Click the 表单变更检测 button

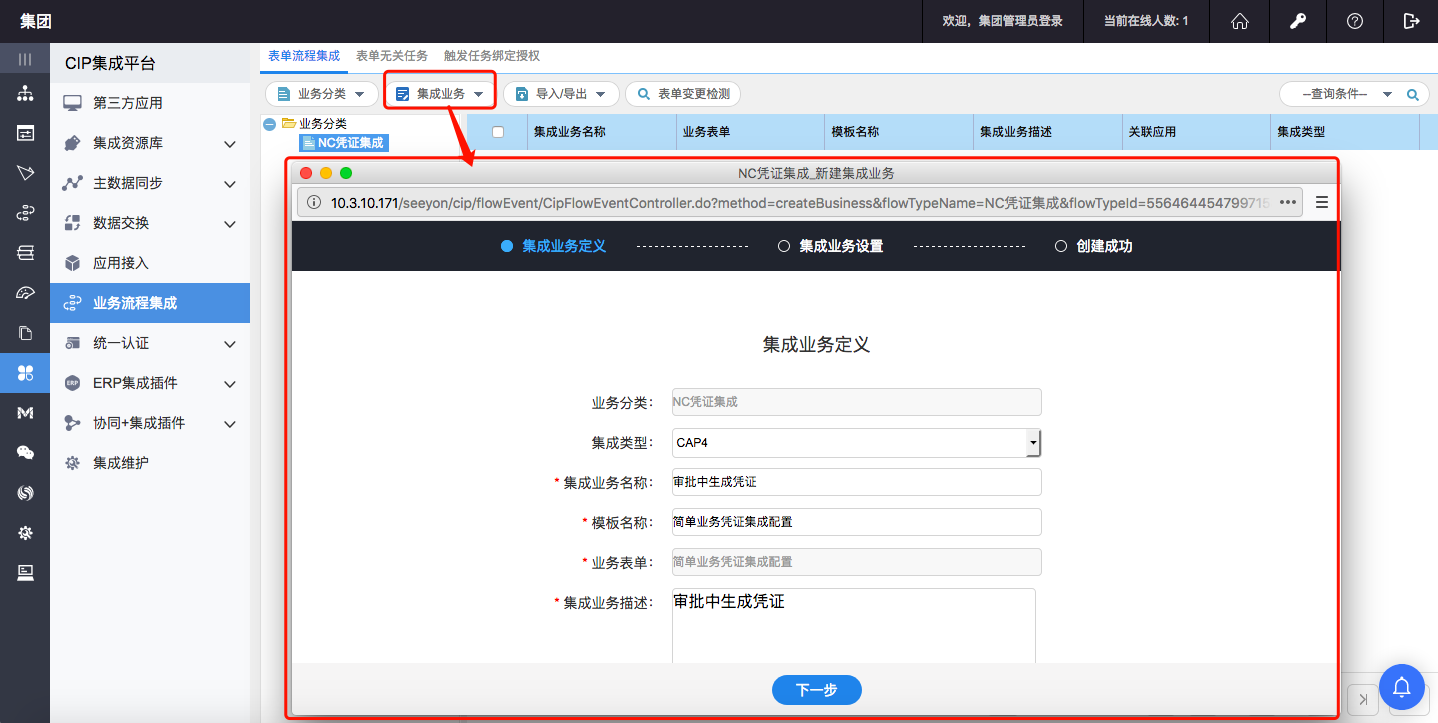683,94
